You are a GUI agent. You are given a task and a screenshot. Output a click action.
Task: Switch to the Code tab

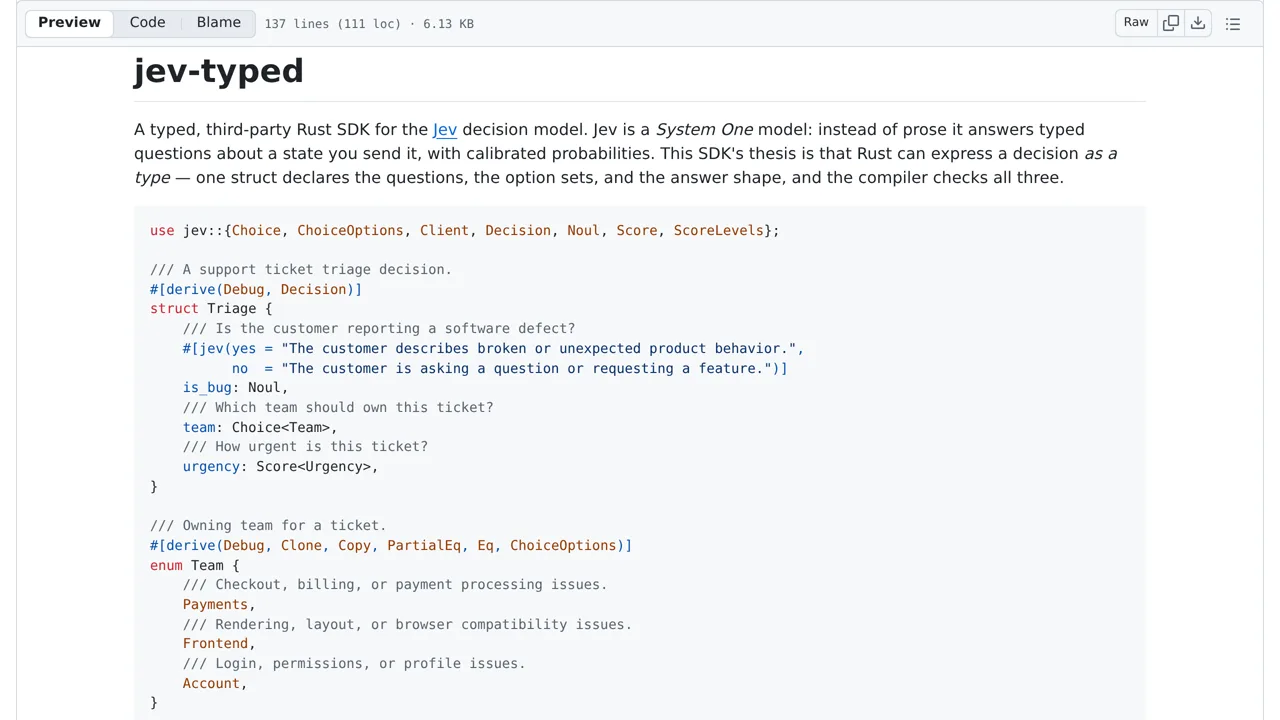point(147,23)
